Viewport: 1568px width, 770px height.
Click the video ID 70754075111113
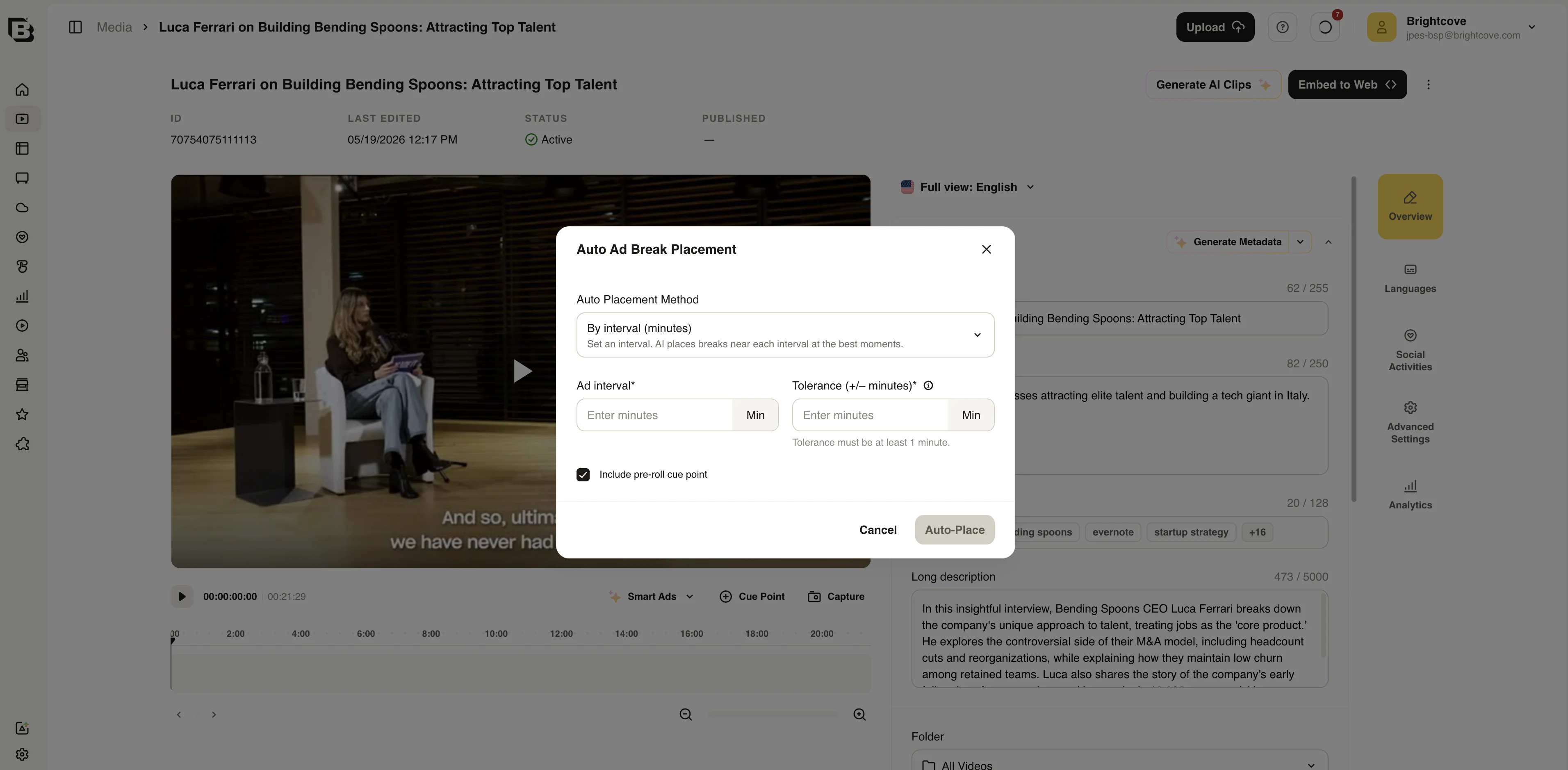pyautogui.click(x=213, y=140)
